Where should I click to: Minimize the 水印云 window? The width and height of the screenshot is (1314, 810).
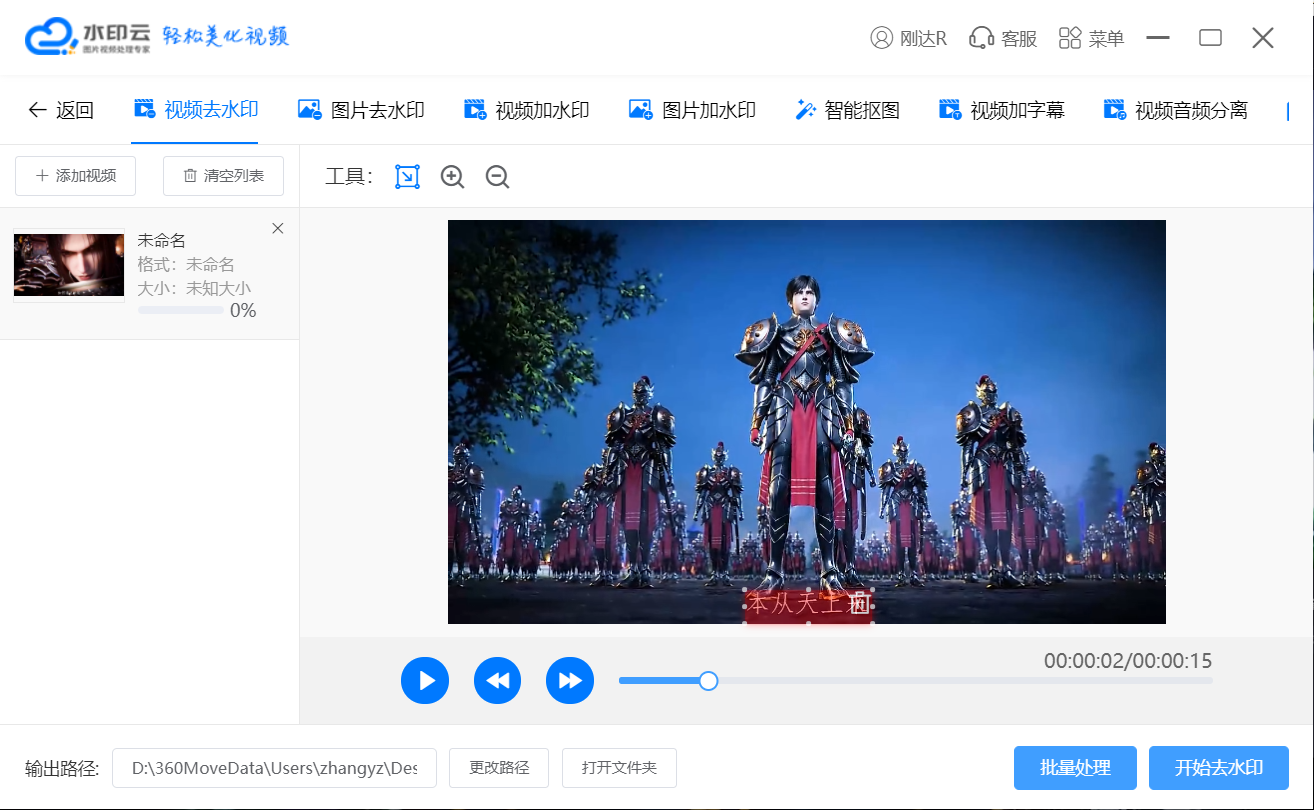click(1158, 38)
